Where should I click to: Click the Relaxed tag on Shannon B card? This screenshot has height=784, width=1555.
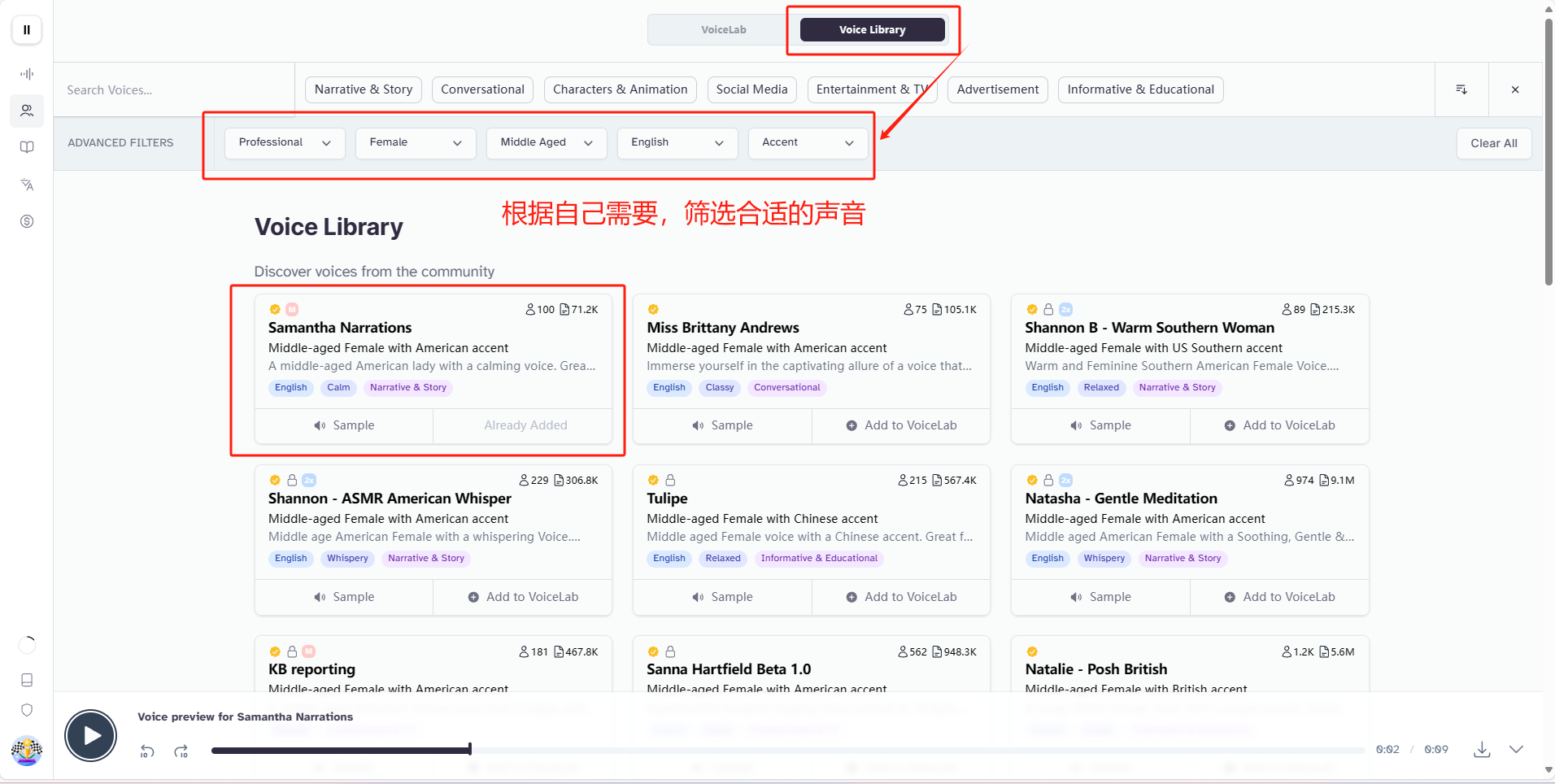[x=1101, y=388]
